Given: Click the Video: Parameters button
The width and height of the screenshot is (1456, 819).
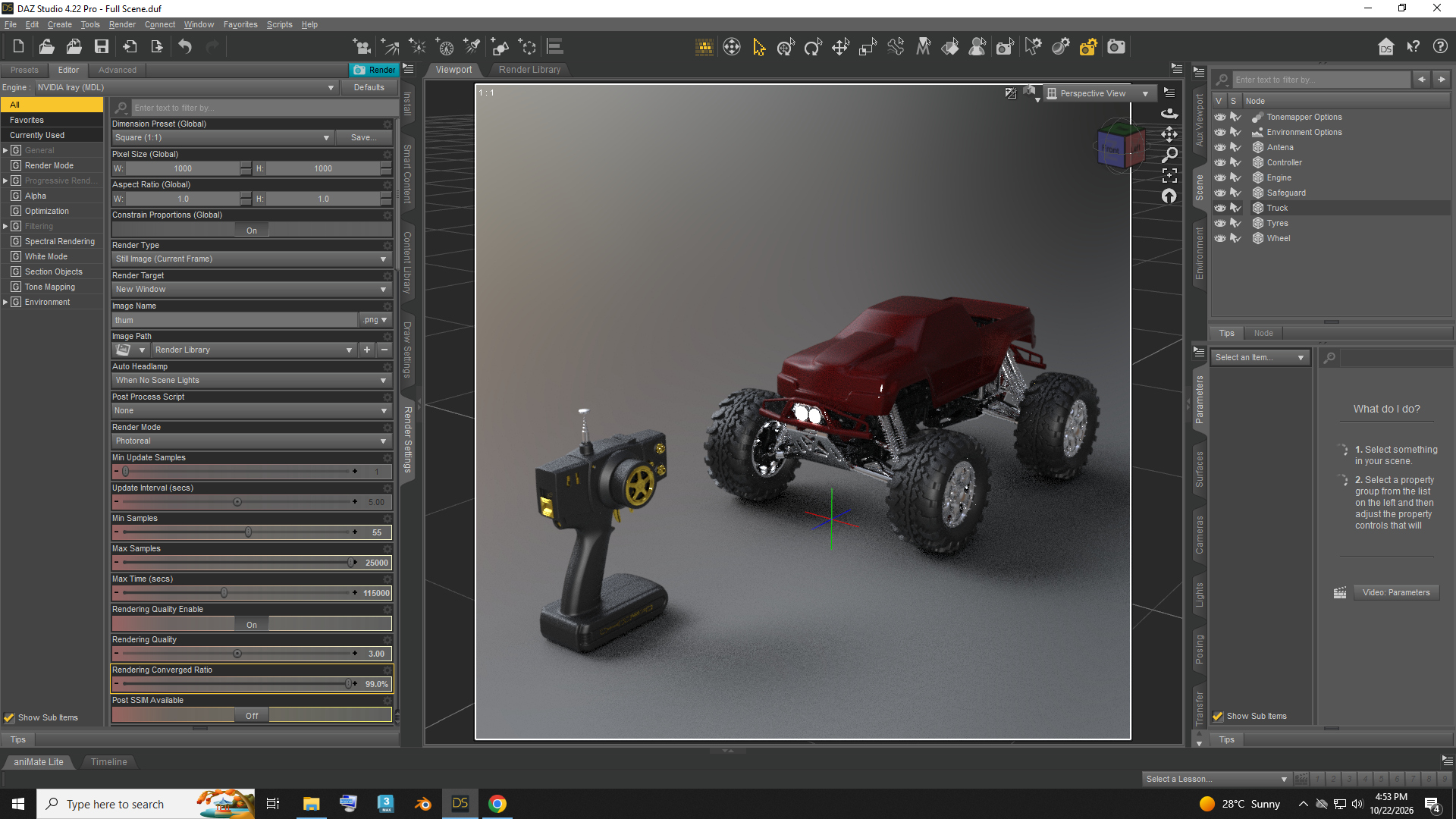Looking at the screenshot, I should (1395, 592).
